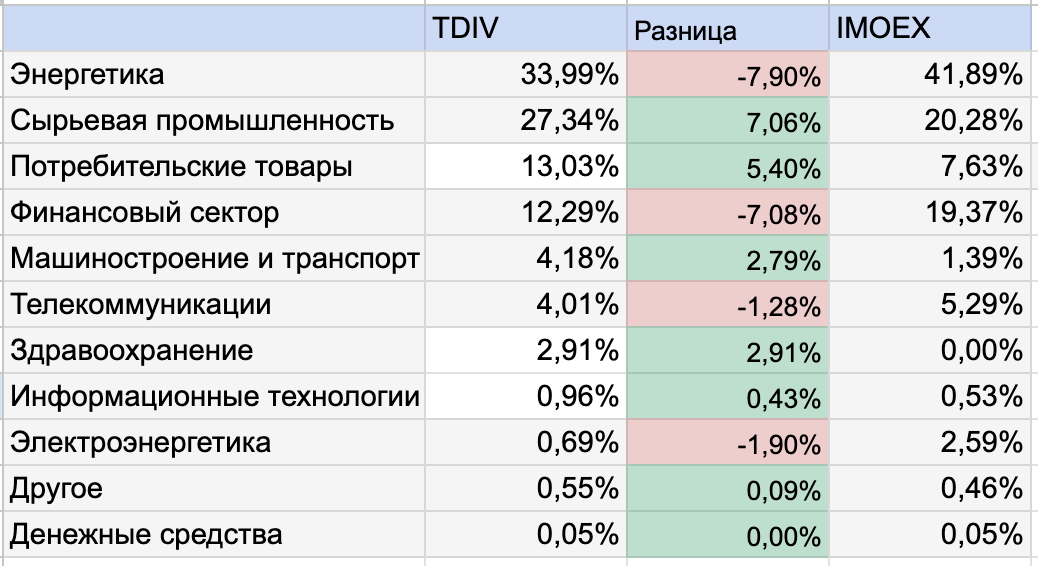Image resolution: width=1038 pixels, height=566 pixels.
Task: Click the Другое row label
Action: tap(214, 488)
